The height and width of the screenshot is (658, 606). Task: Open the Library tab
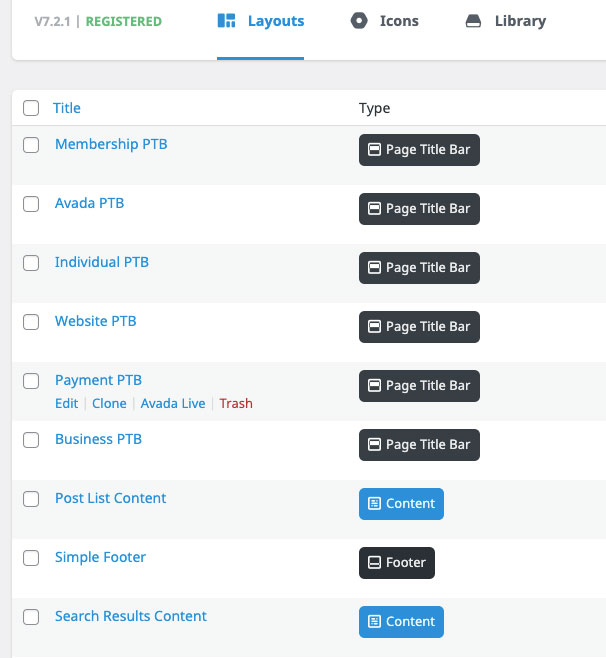click(506, 21)
